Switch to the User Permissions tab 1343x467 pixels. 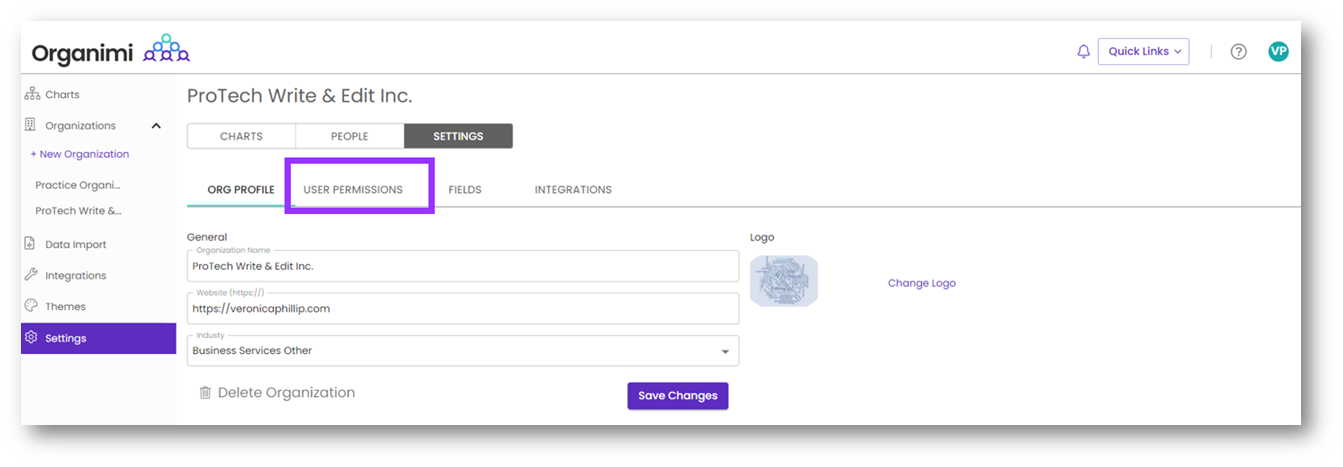pyautogui.click(x=353, y=190)
